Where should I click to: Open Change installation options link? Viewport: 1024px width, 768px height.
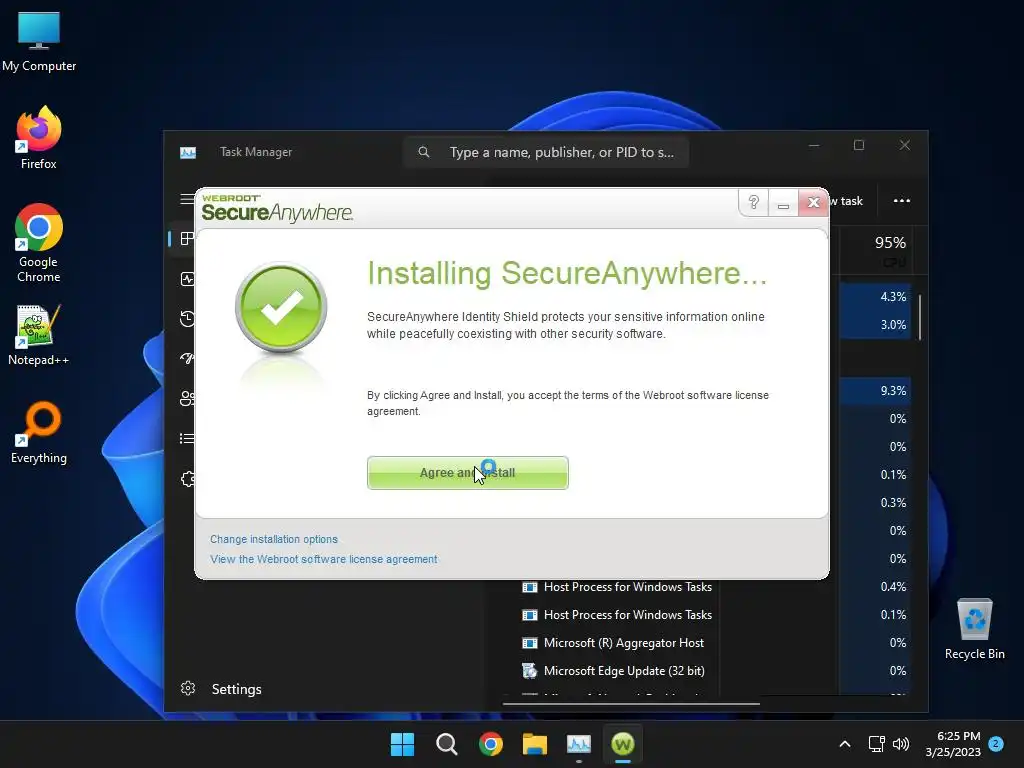(274, 539)
